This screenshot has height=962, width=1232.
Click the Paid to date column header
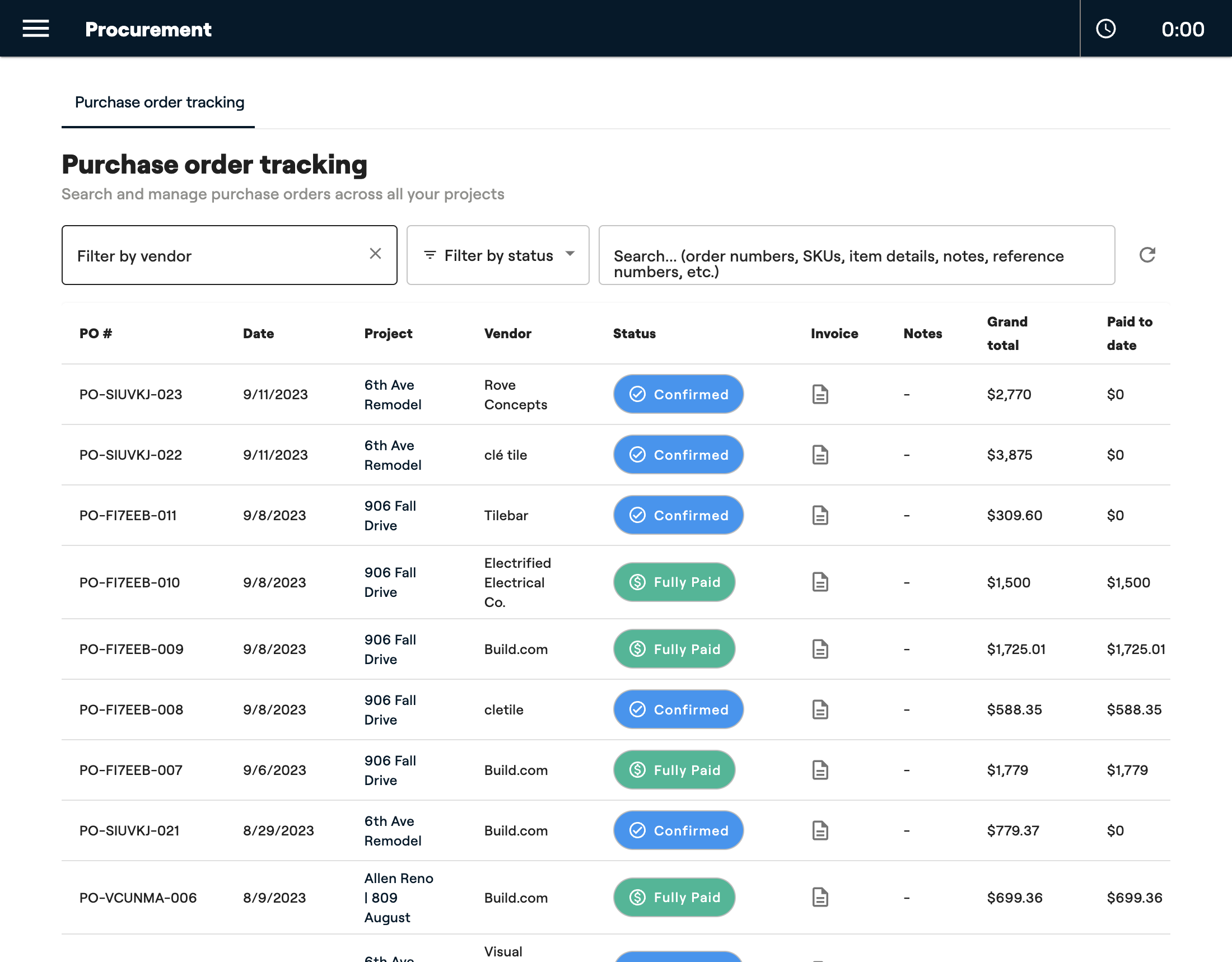click(1130, 333)
